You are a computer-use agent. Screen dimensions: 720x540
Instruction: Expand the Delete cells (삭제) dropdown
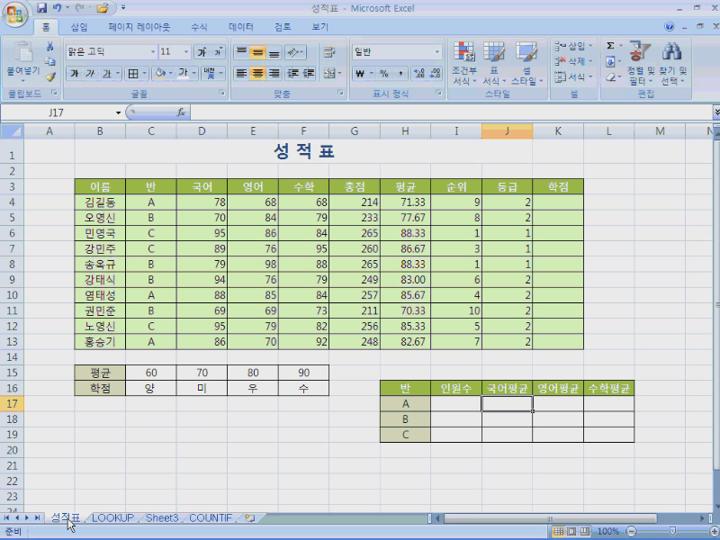(591, 61)
